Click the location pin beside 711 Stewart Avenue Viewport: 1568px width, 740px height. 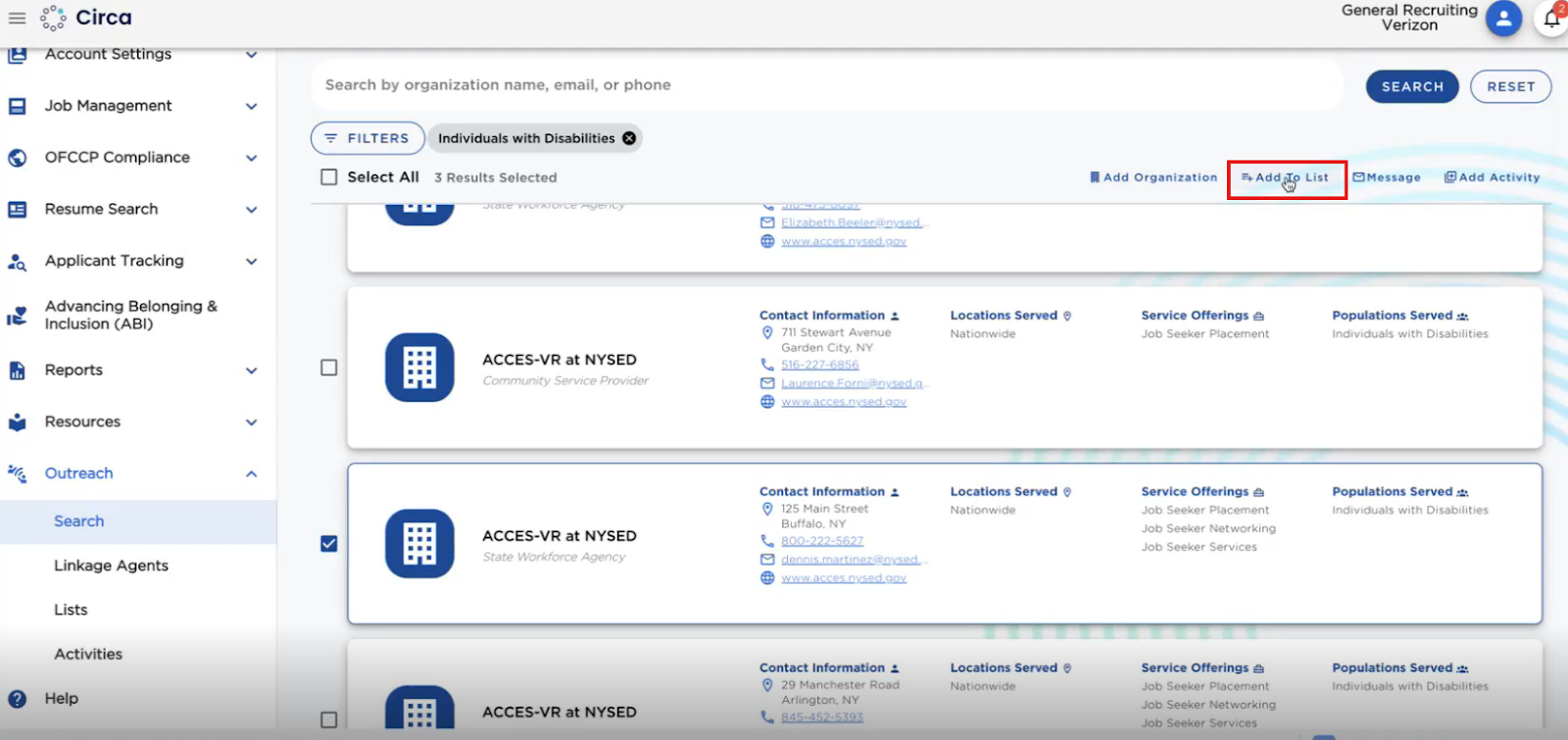point(767,332)
